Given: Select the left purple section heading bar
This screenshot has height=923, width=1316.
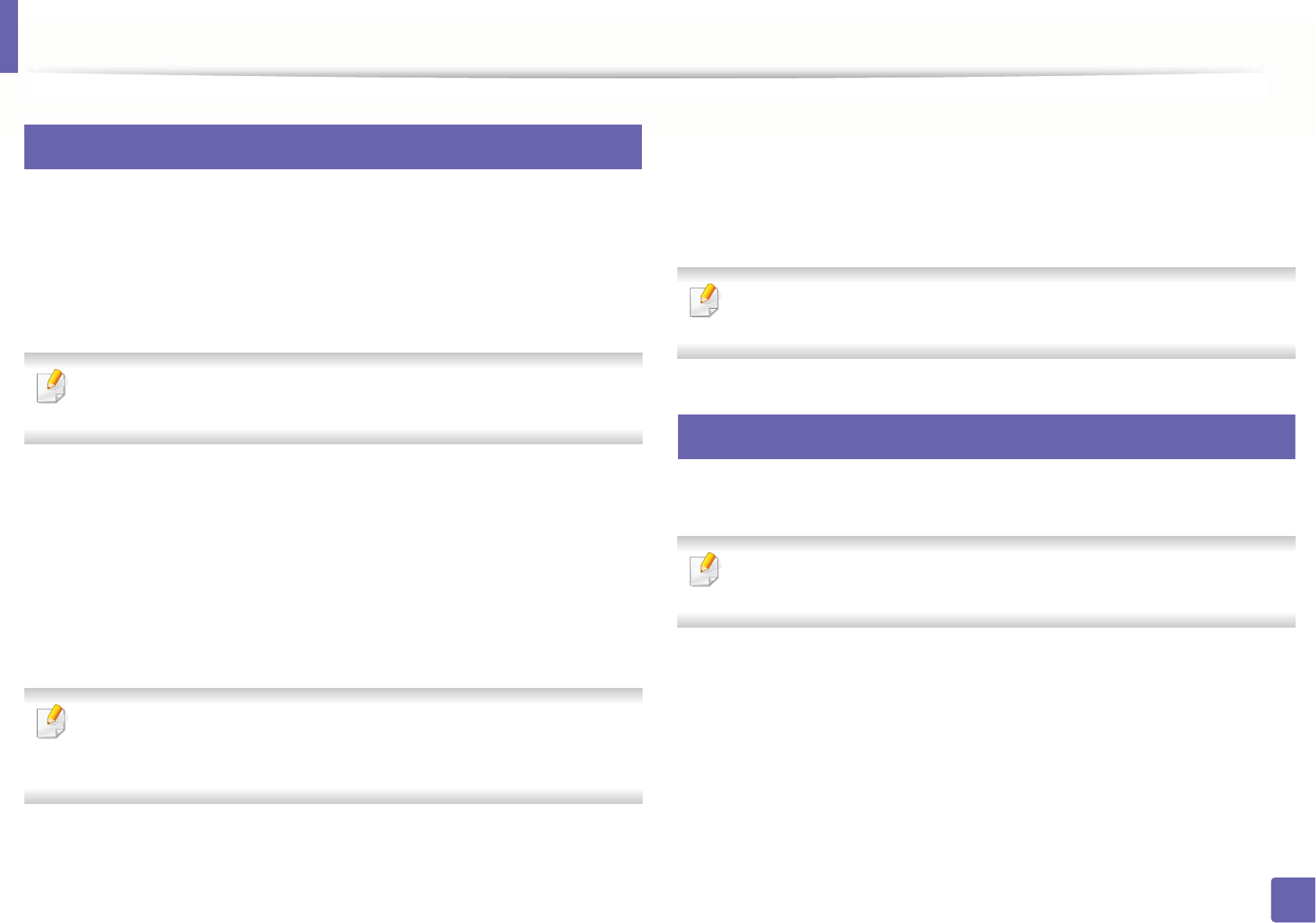Looking at the screenshot, I should 333,147.
